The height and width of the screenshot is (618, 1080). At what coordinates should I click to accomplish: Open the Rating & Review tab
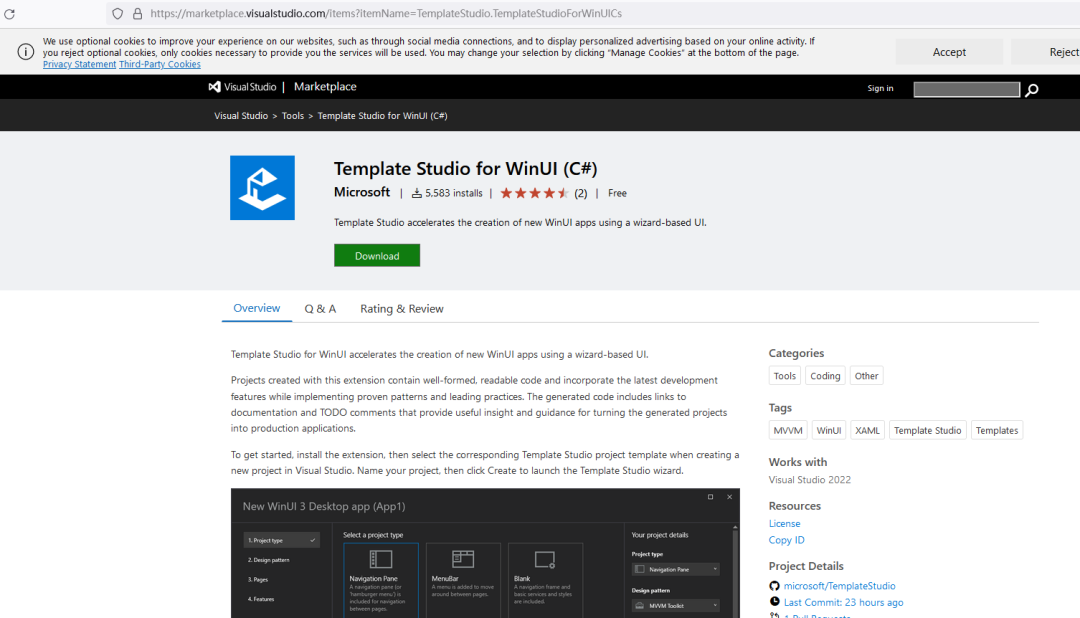point(402,309)
